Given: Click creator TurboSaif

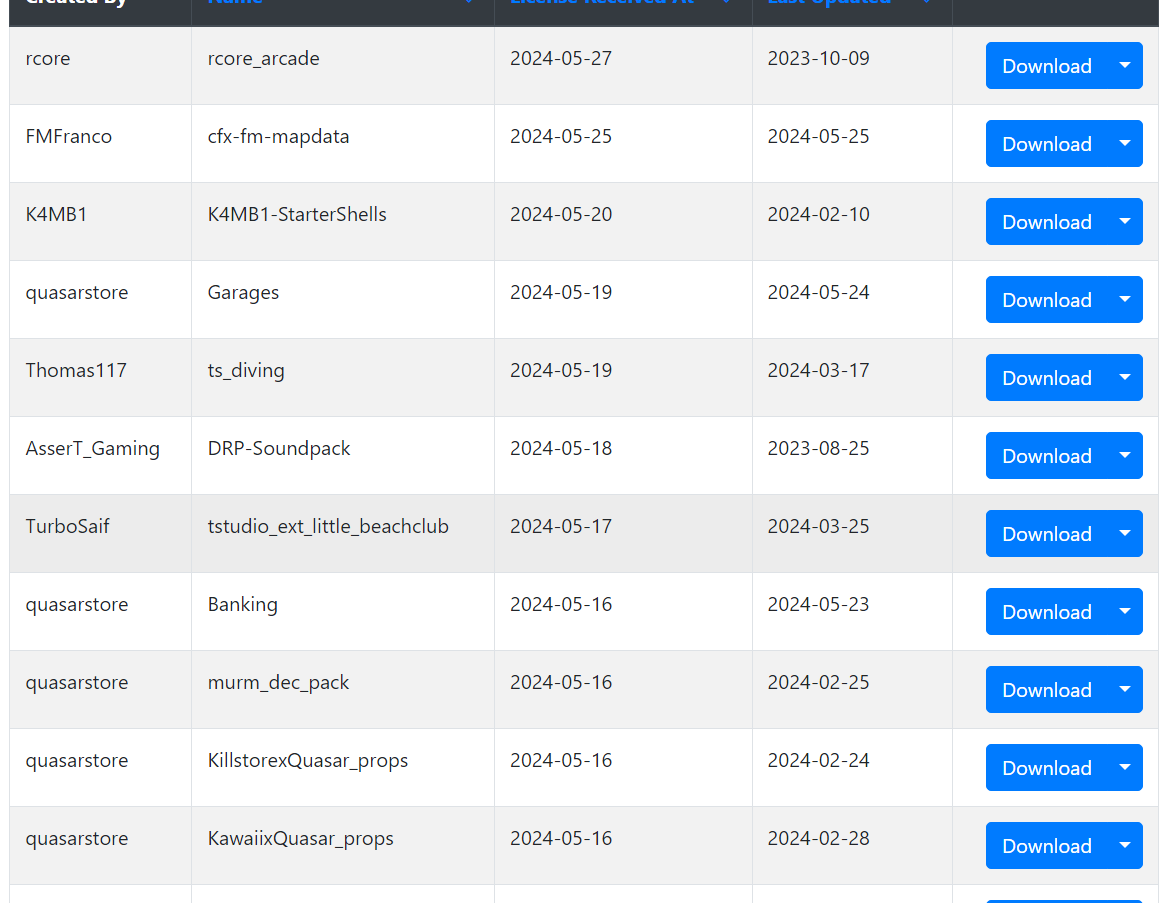Looking at the screenshot, I should tap(67, 526).
